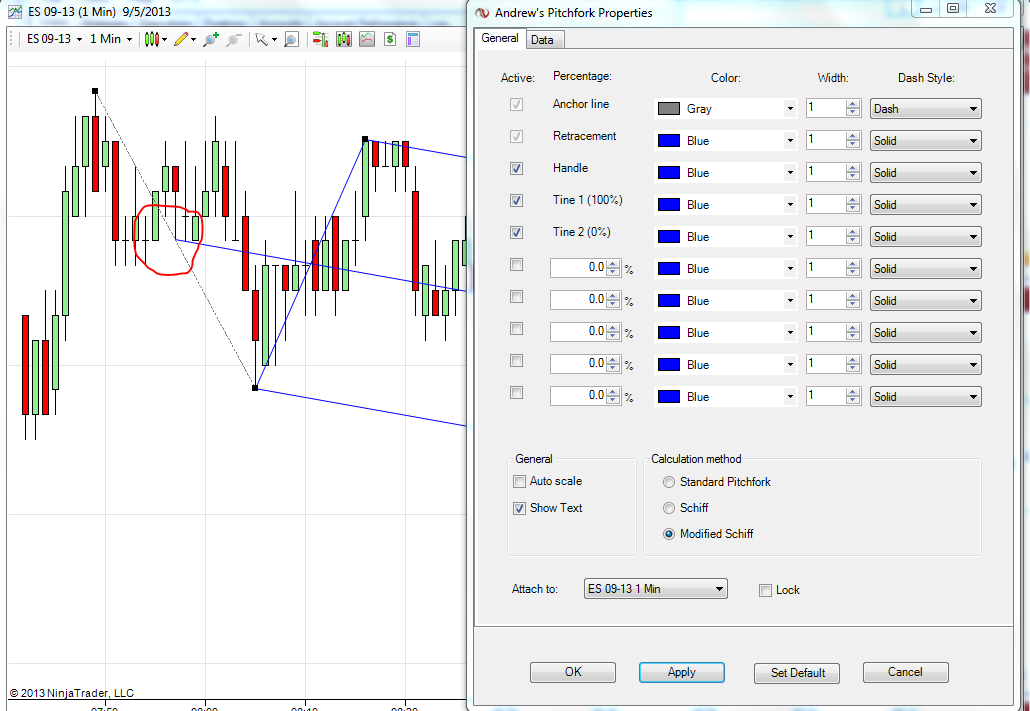Click the Set Default button
The image size is (1030, 711).
[x=797, y=672]
